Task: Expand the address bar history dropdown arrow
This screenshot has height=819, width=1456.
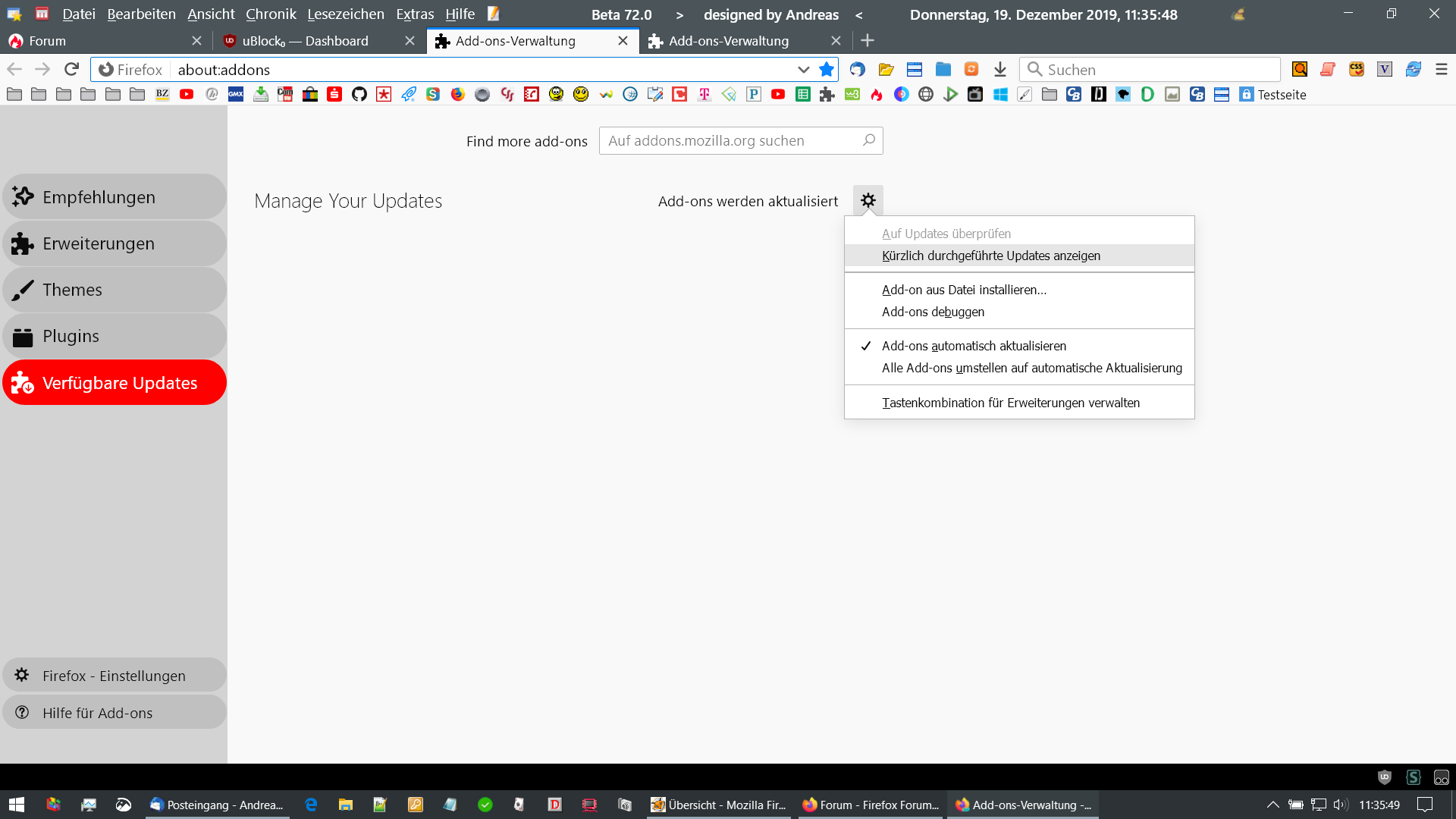Action: (x=803, y=70)
